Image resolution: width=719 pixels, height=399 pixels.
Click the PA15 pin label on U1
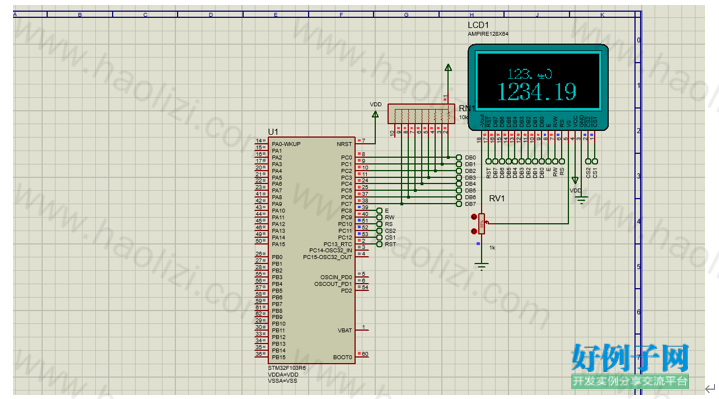coord(278,244)
